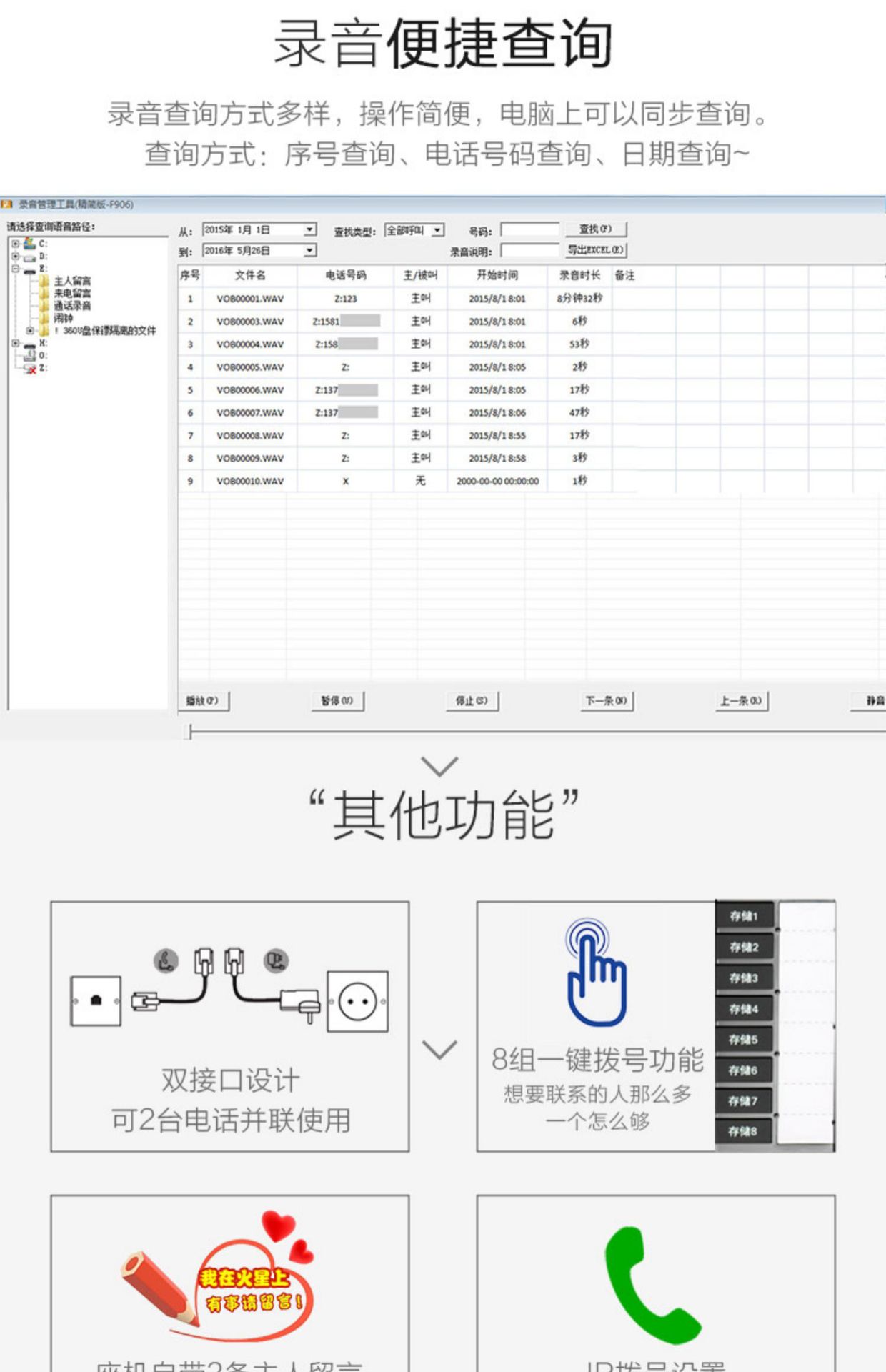
Task: Click the 47秒 duration cell
Action: point(579,413)
